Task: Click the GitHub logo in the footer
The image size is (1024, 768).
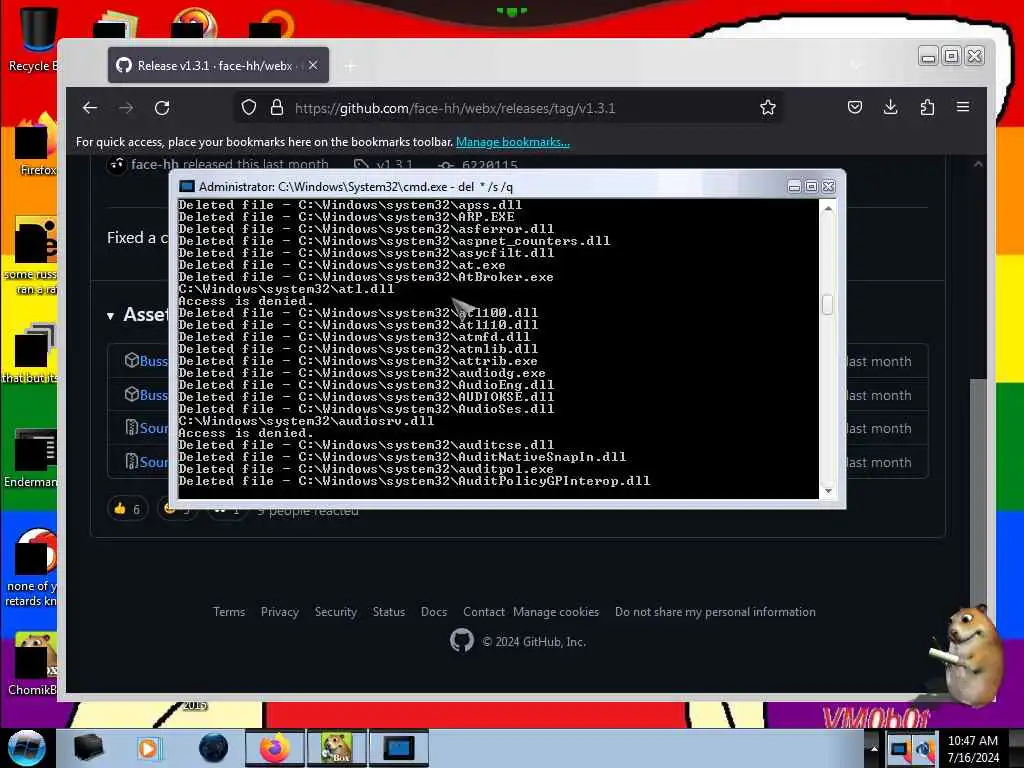Action: 462,641
